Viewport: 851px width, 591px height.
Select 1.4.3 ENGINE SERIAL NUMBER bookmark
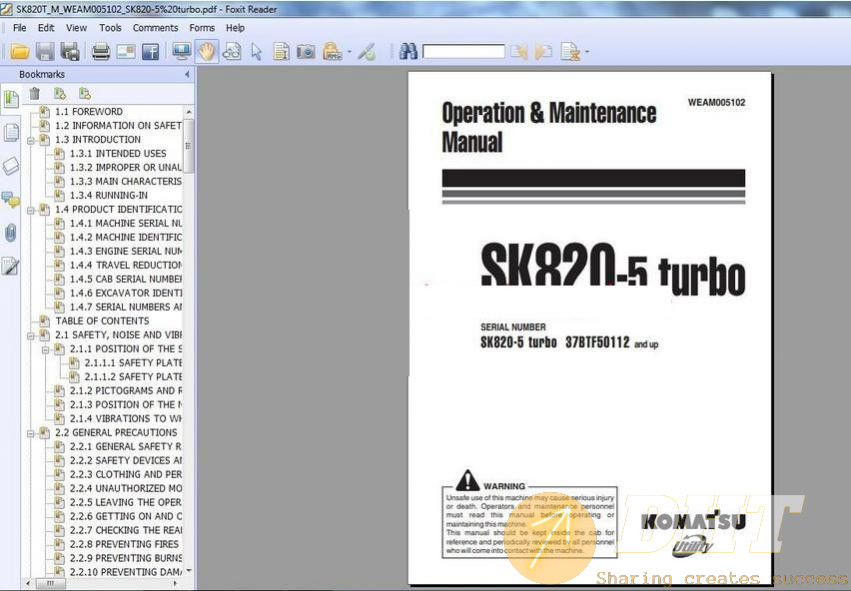[126, 251]
